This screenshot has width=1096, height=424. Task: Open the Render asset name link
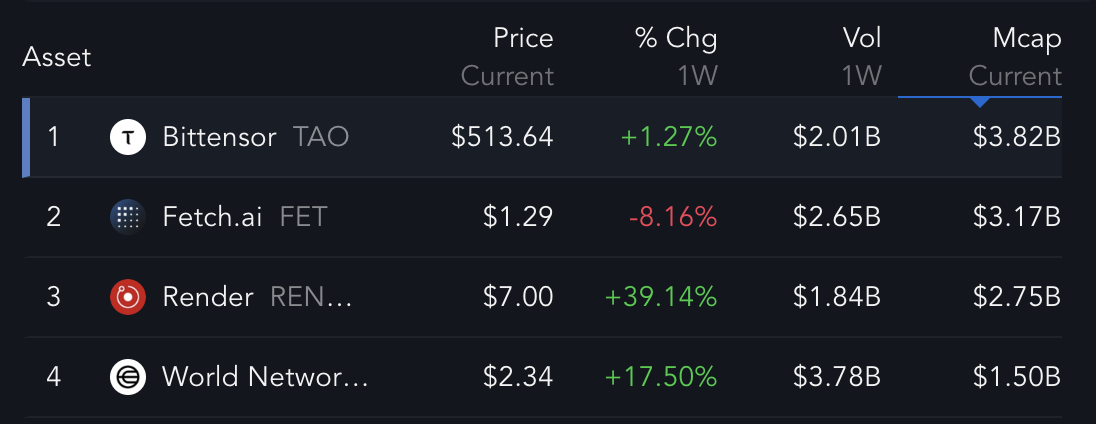[208, 297]
